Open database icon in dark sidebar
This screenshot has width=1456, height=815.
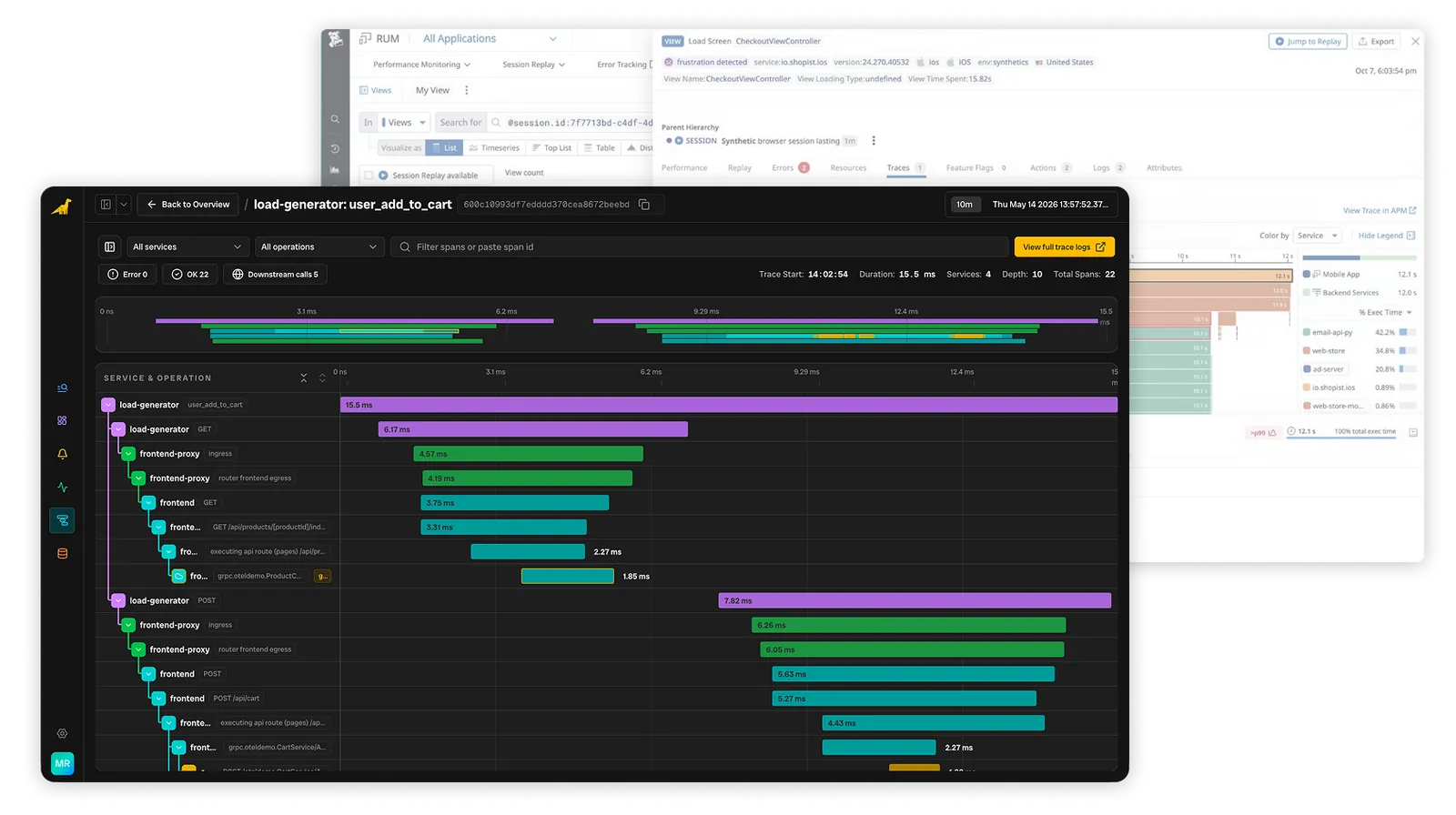62,553
